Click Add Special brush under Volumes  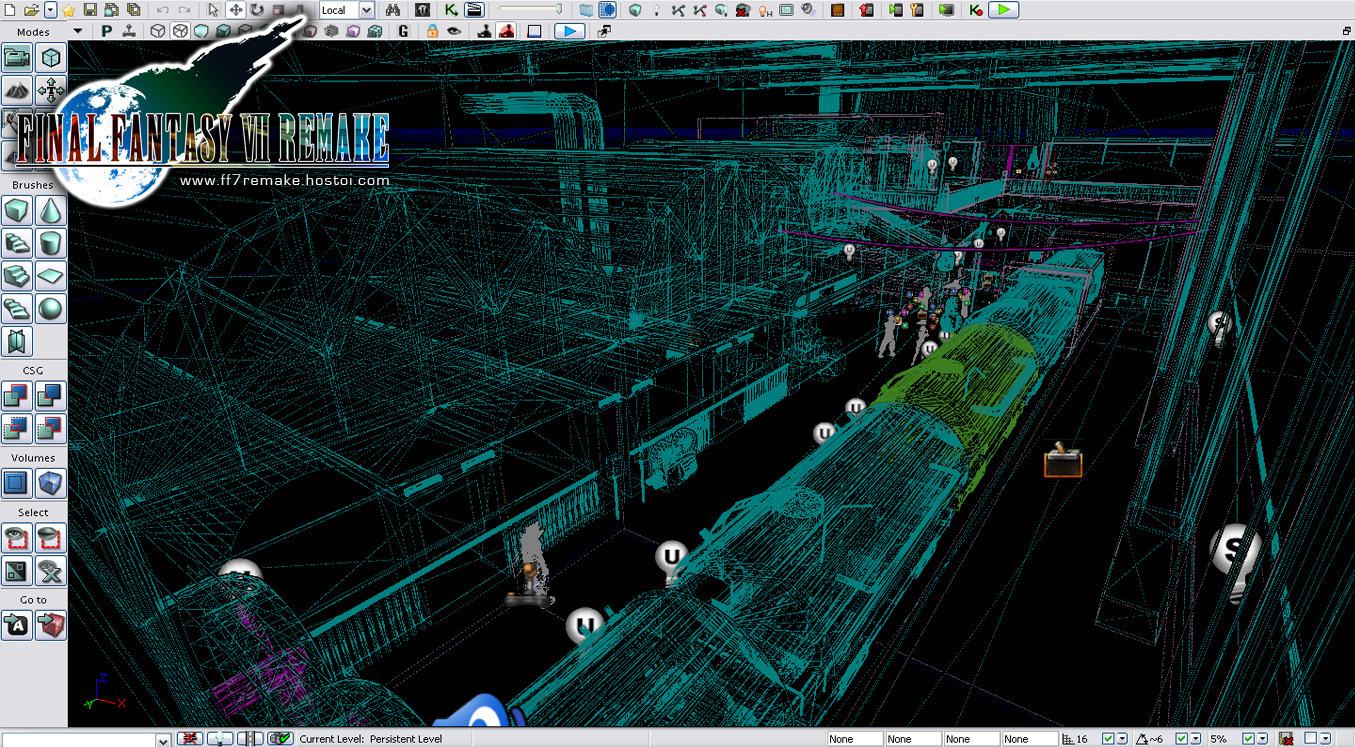pos(18,484)
